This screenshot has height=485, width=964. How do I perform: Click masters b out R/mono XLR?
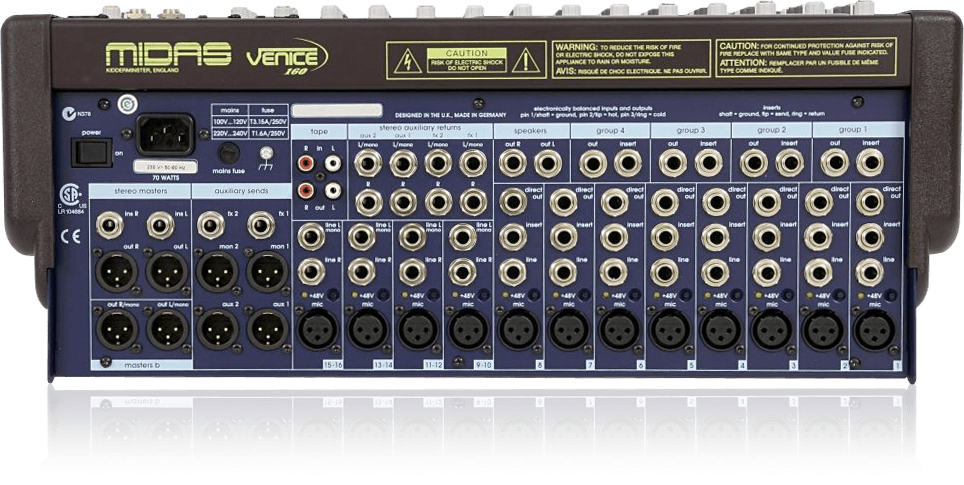[117, 329]
